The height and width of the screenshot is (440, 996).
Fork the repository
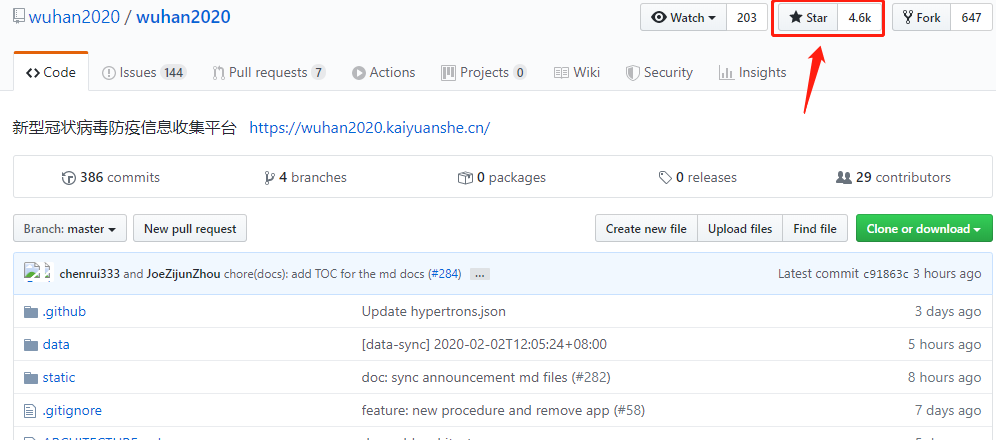click(921, 18)
